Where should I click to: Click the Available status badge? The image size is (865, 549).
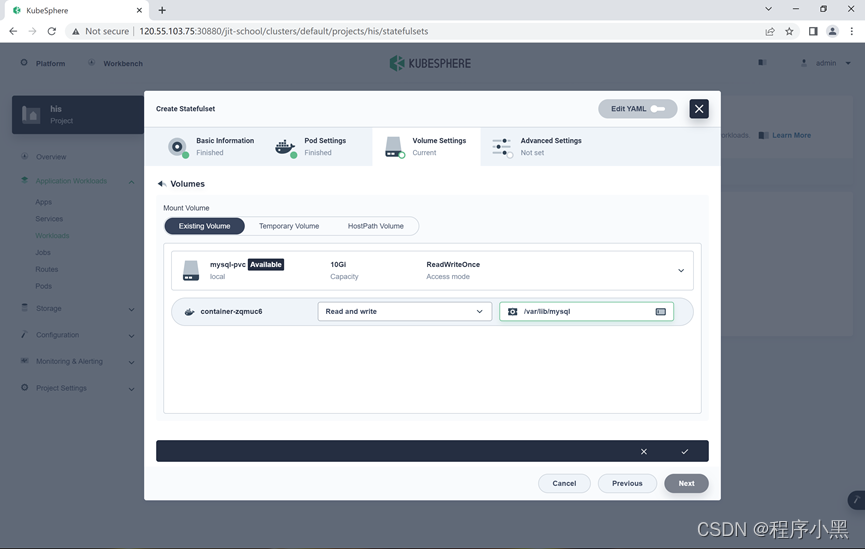point(265,264)
